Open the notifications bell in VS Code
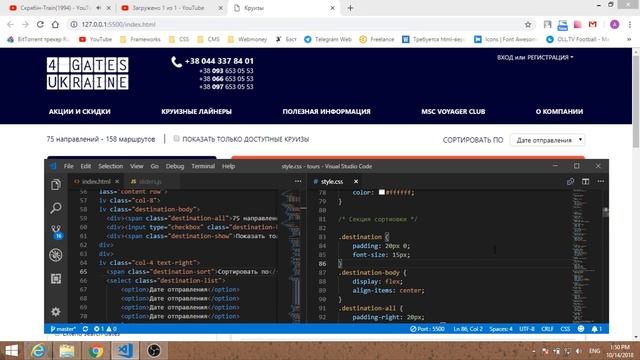 click(x=596, y=329)
